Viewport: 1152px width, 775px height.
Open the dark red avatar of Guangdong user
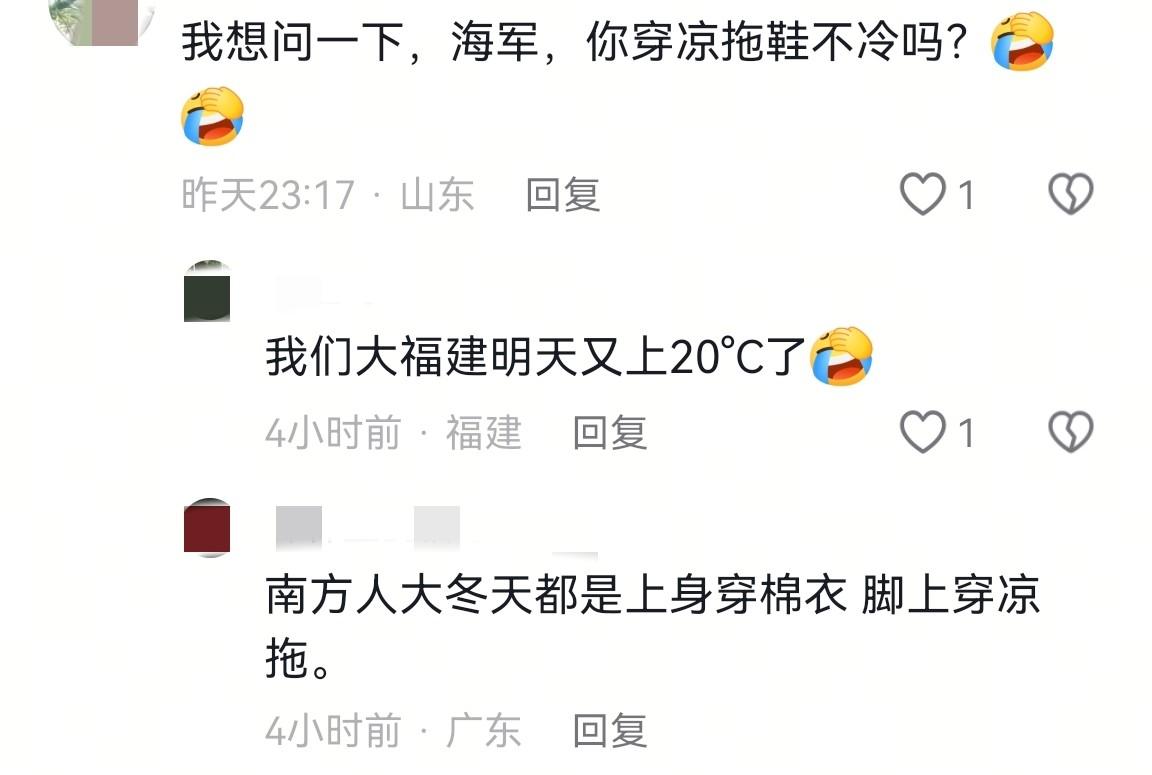click(207, 527)
